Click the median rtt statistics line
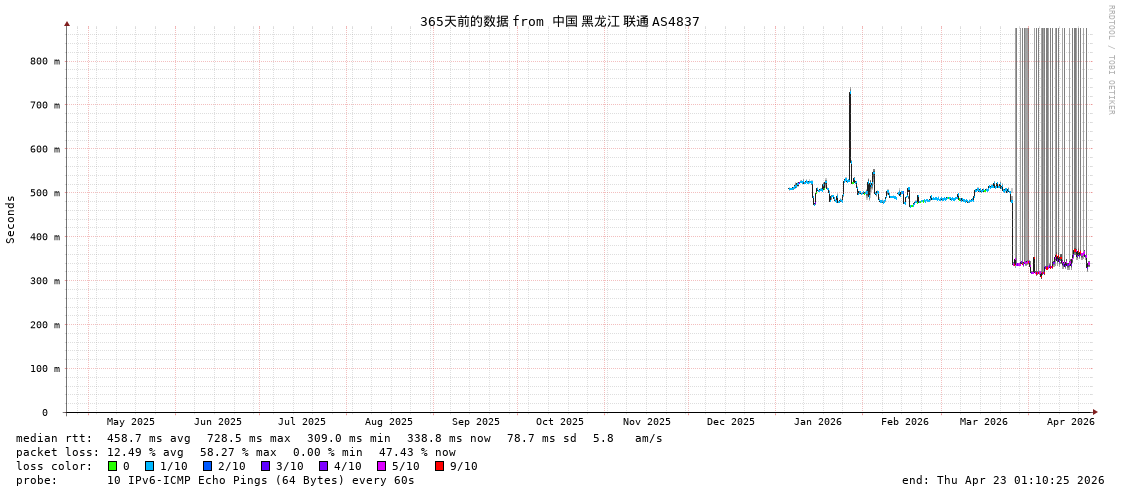The width and height of the screenshot is (1121, 494). [339, 438]
